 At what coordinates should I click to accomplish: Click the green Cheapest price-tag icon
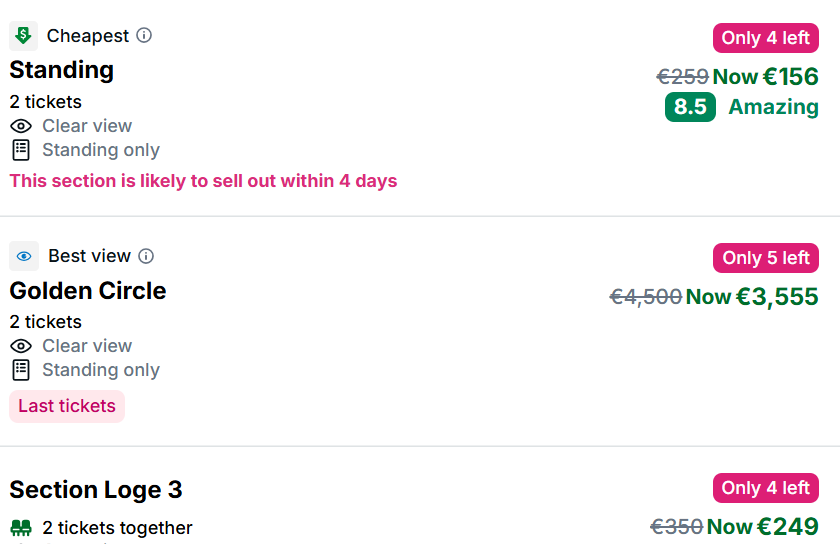click(24, 36)
